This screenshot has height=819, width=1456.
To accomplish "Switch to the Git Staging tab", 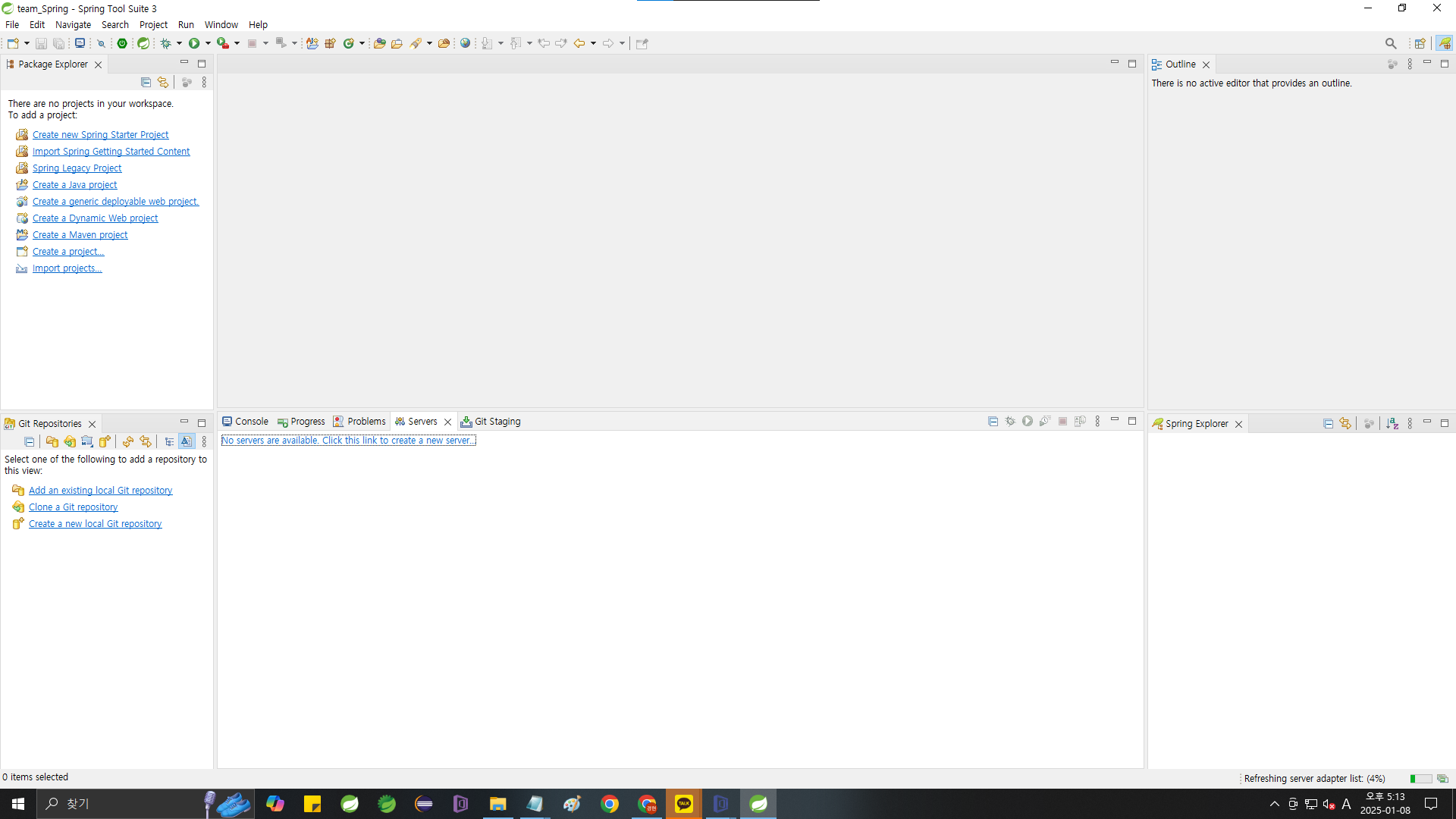I will pyautogui.click(x=491, y=422).
